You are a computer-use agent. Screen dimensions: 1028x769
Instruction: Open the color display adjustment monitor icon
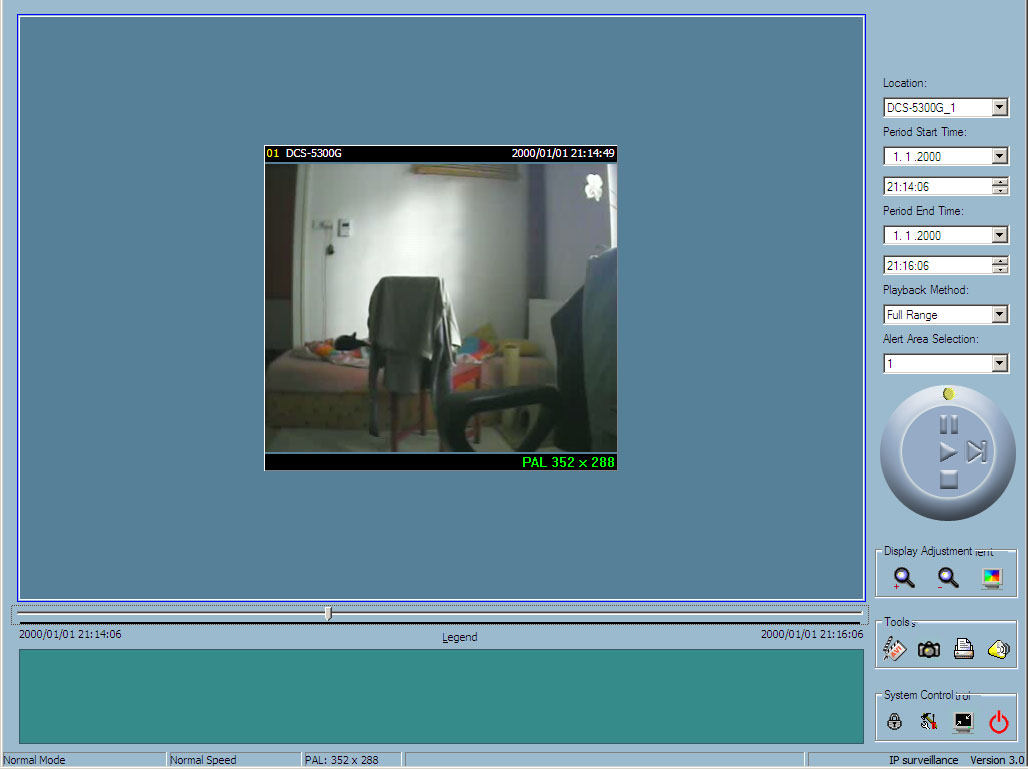tap(991, 578)
